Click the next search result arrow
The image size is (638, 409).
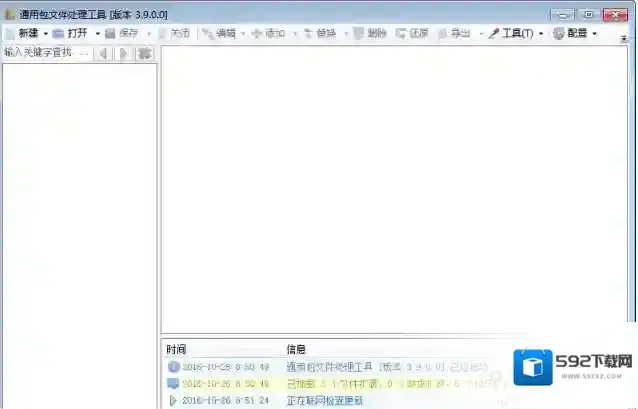tap(124, 53)
